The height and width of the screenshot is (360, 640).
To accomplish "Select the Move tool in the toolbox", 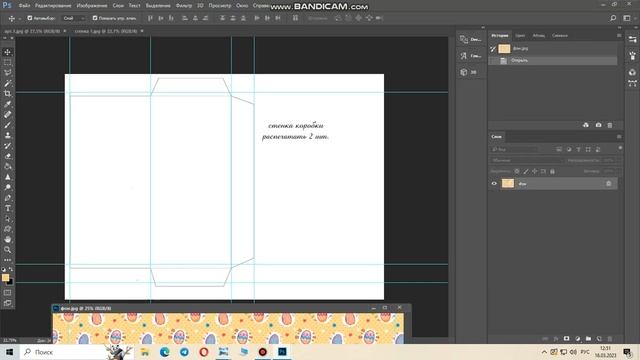I will (x=7, y=52).
